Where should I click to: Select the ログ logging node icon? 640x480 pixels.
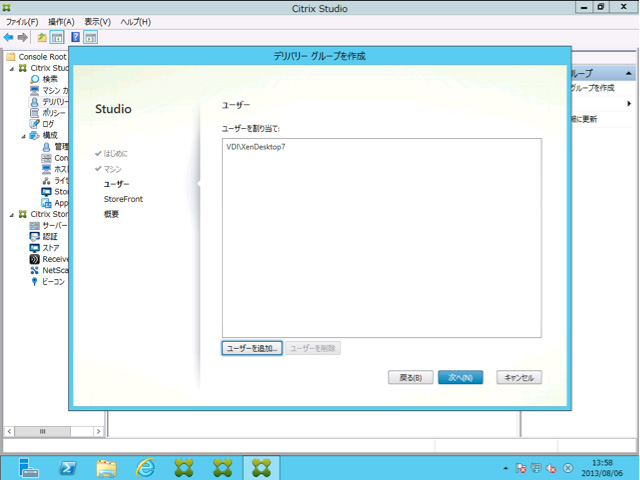tap(35, 124)
